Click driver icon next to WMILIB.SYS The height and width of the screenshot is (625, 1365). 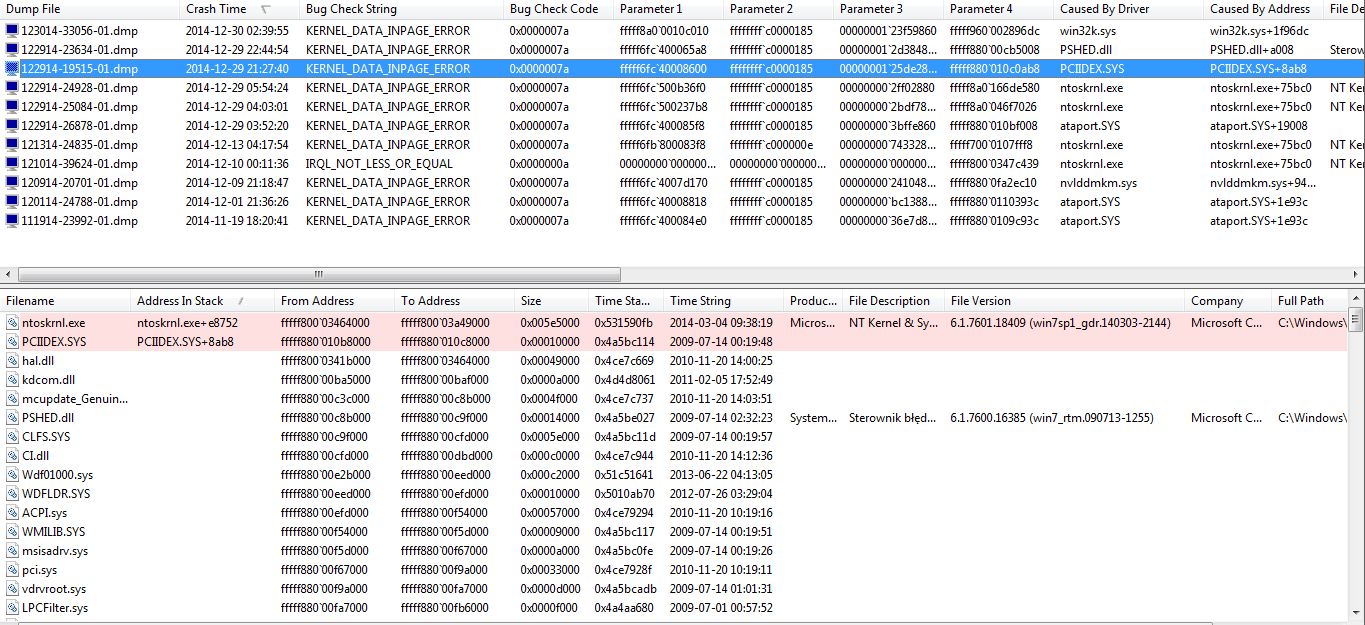[x=12, y=532]
